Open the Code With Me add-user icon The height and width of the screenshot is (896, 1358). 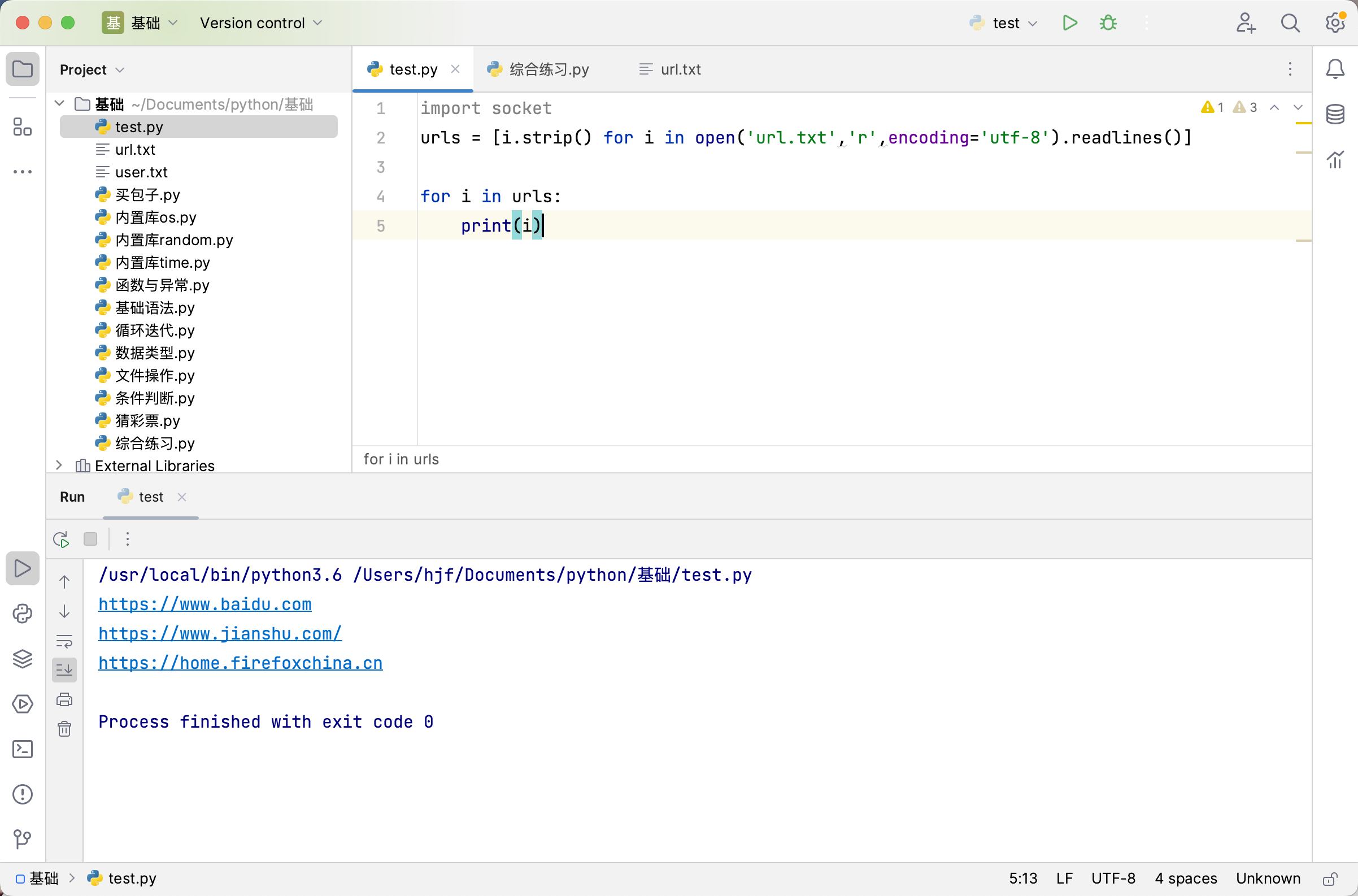[x=1246, y=23]
